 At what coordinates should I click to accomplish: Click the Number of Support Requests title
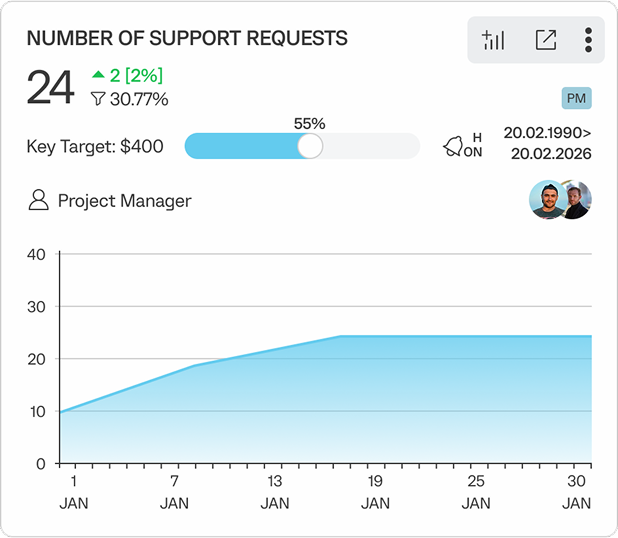click(x=187, y=39)
